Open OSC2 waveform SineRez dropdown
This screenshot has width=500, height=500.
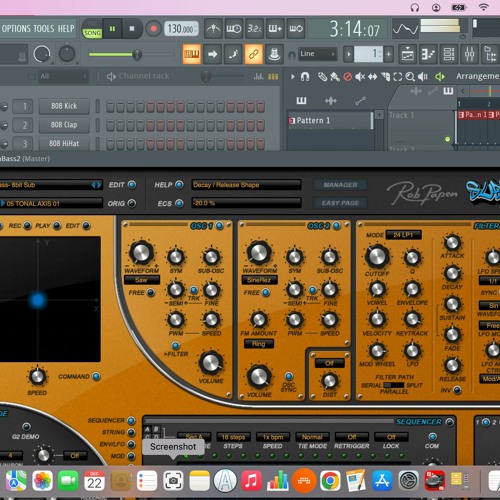pos(259,280)
